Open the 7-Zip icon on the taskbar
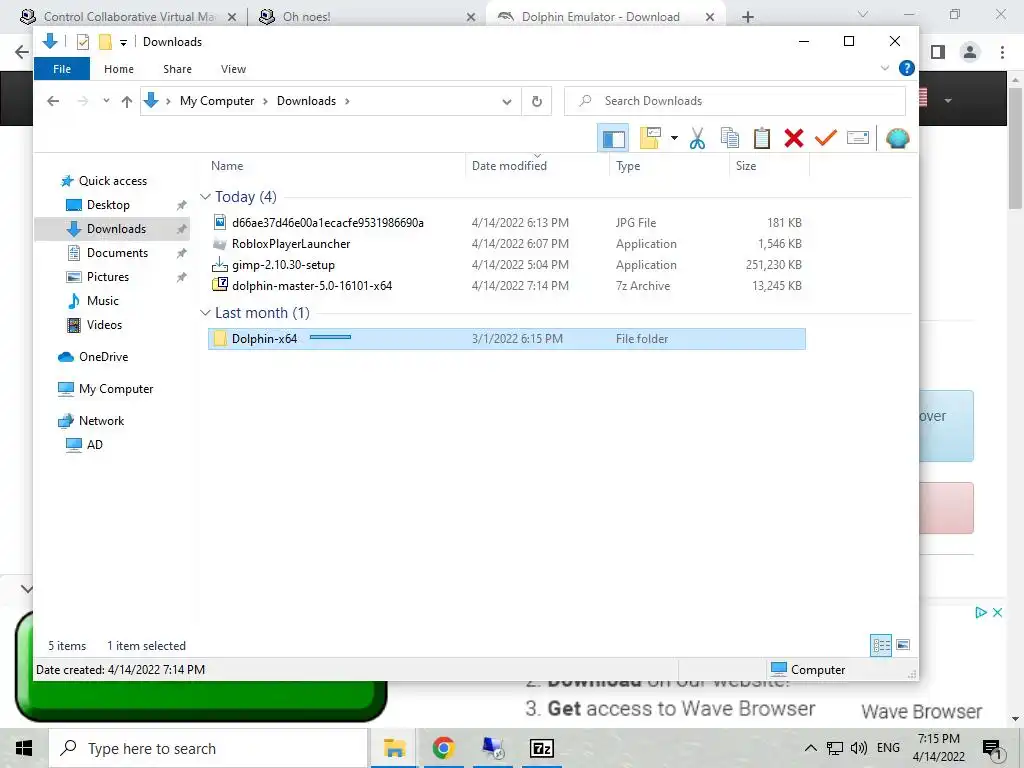 [542, 748]
